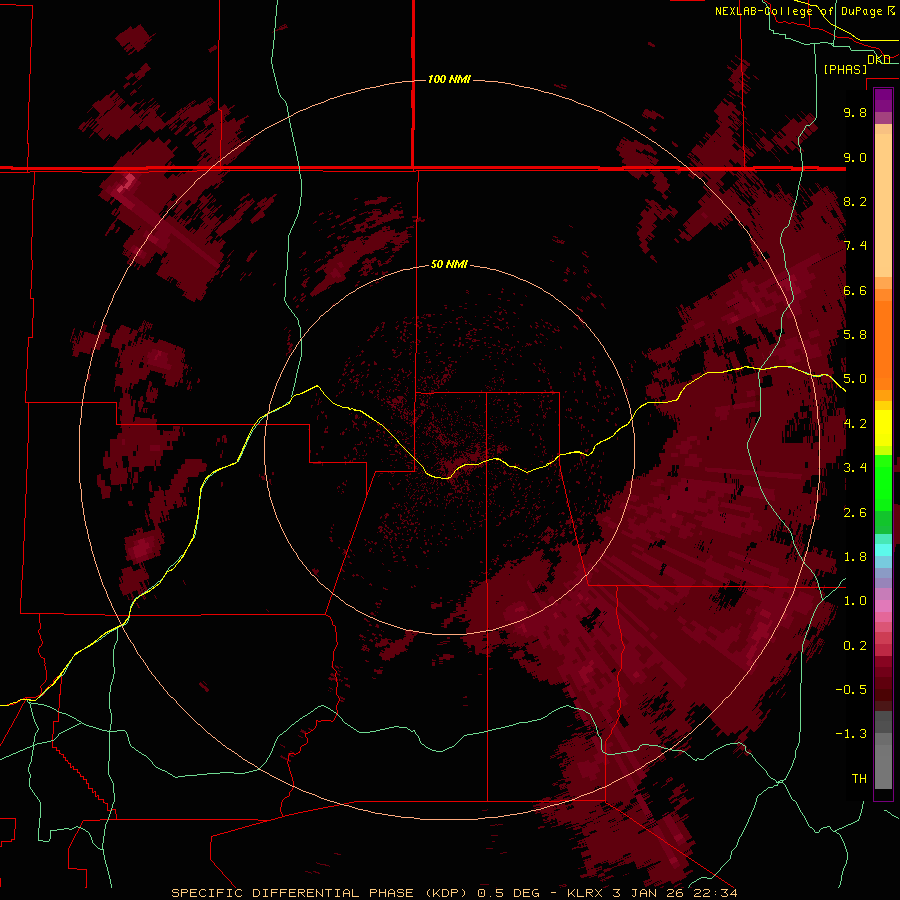The width and height of the screenshot is (900, 900).
Task: Click the 0.2 legend value
Action: (x=855, y=646)
